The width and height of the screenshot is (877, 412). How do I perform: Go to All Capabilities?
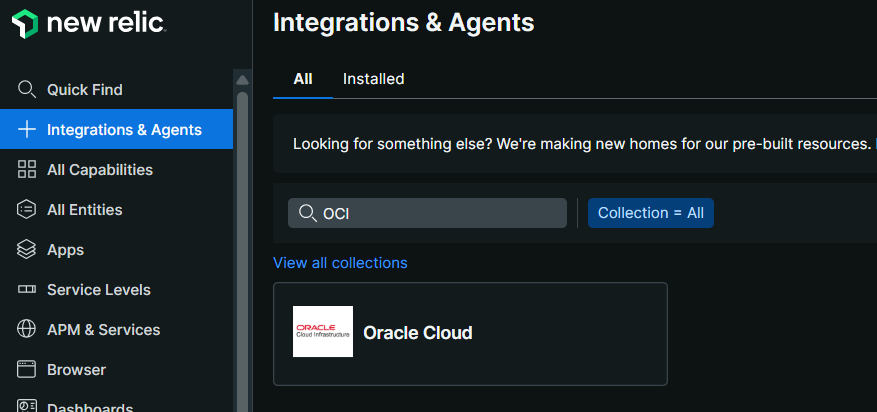(x=116, y=169)
